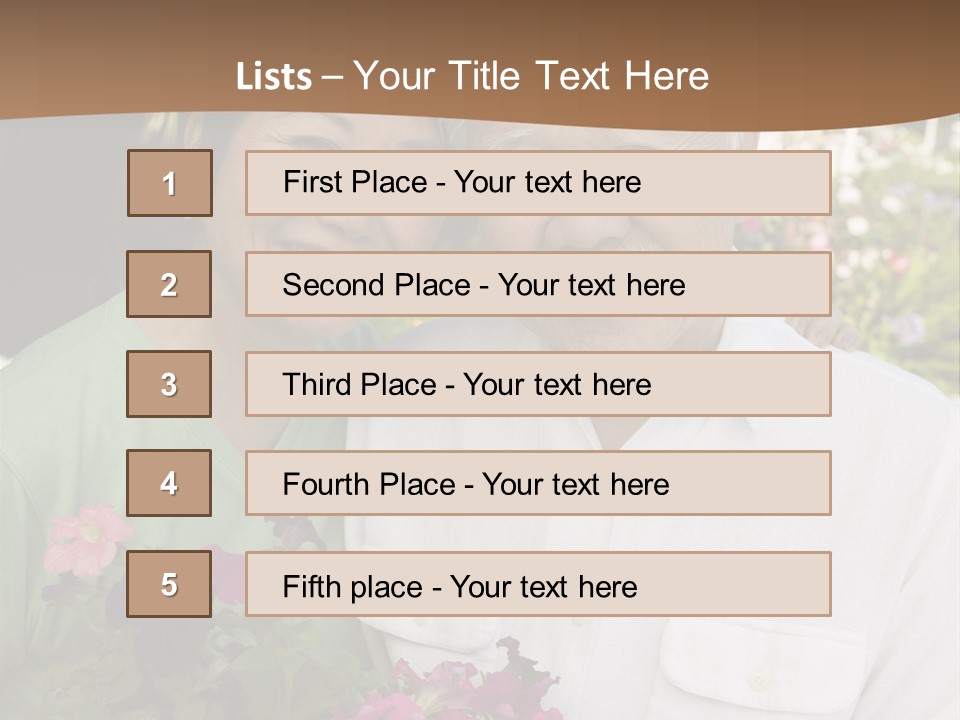Click the "Fourth Place" text box
This screenshot has width=960, height=720.
point(538,483)
